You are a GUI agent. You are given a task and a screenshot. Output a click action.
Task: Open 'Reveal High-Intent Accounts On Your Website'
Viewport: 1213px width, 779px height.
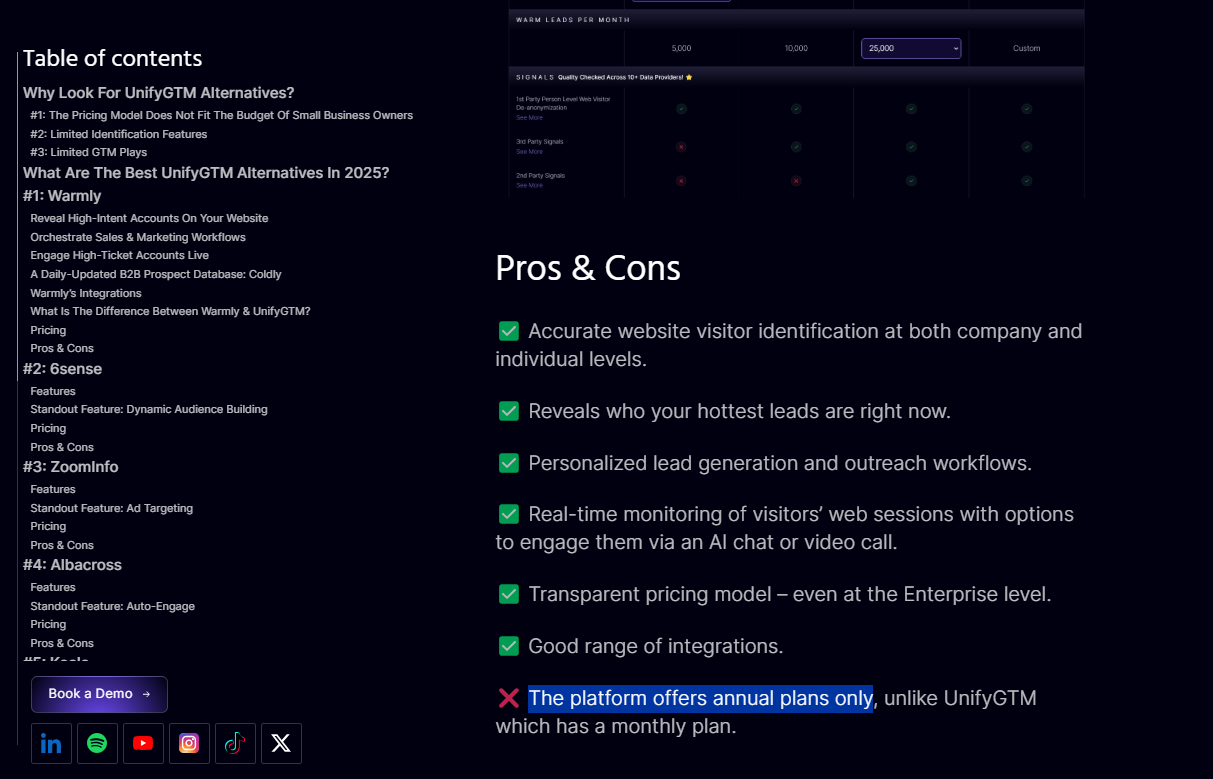pyautogui.click(x=149, y=218)
